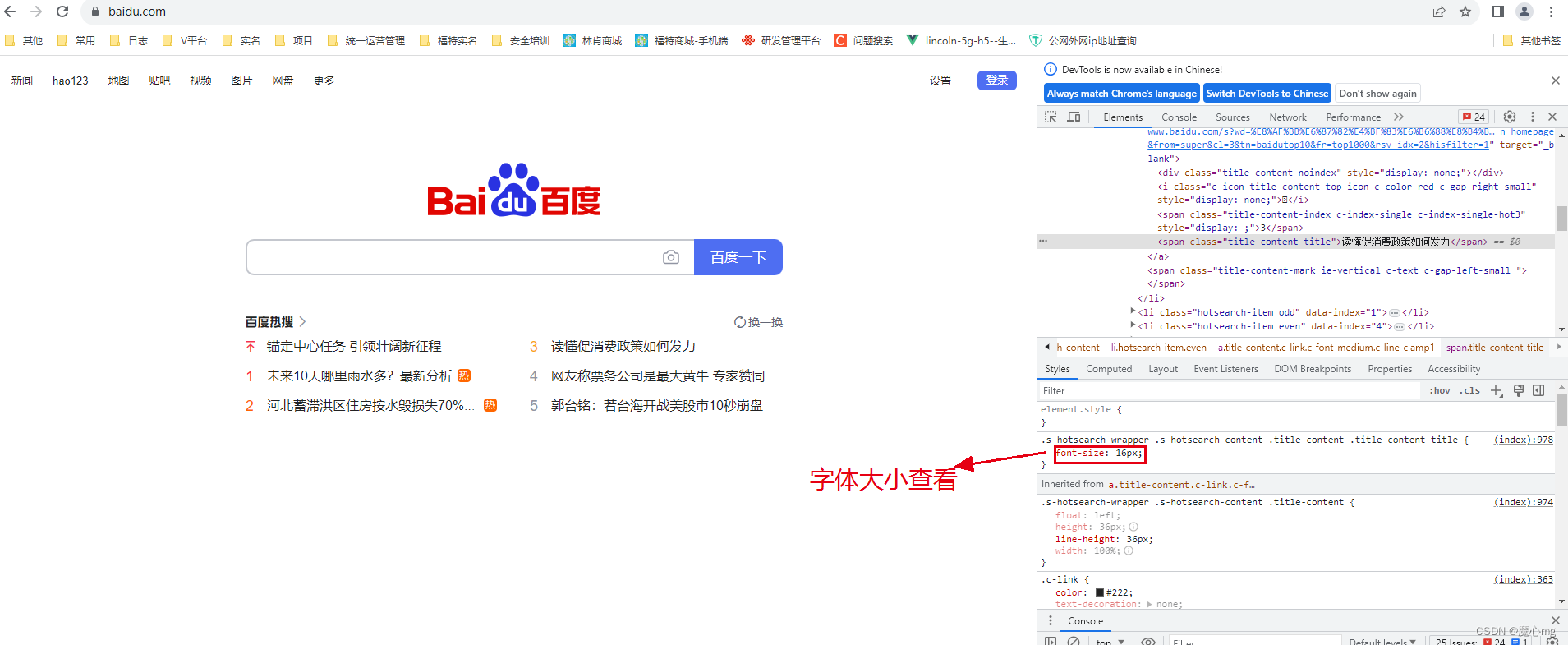
Task: Click the camera image-search icon in search box
Action: [671, 257]
